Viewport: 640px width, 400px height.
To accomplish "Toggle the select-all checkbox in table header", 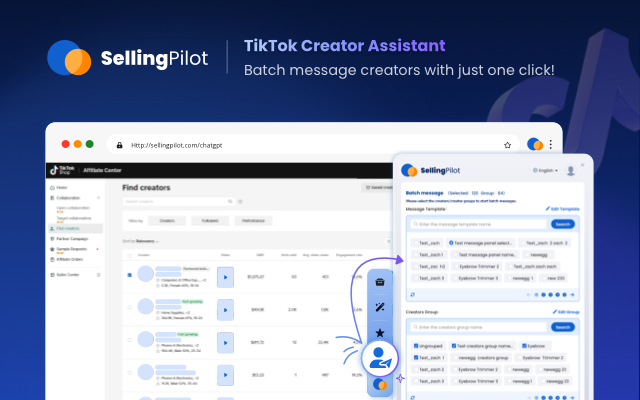I will pyautogui.click(x=129, y=256).
